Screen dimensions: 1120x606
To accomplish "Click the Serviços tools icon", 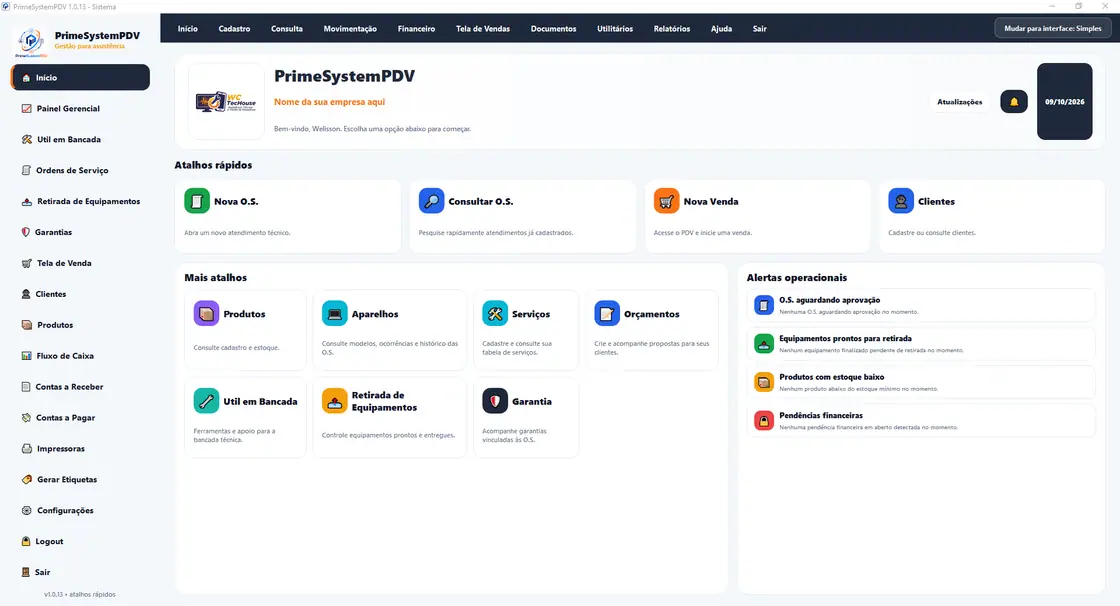I will pyautogui.click(x=495, y=314).
